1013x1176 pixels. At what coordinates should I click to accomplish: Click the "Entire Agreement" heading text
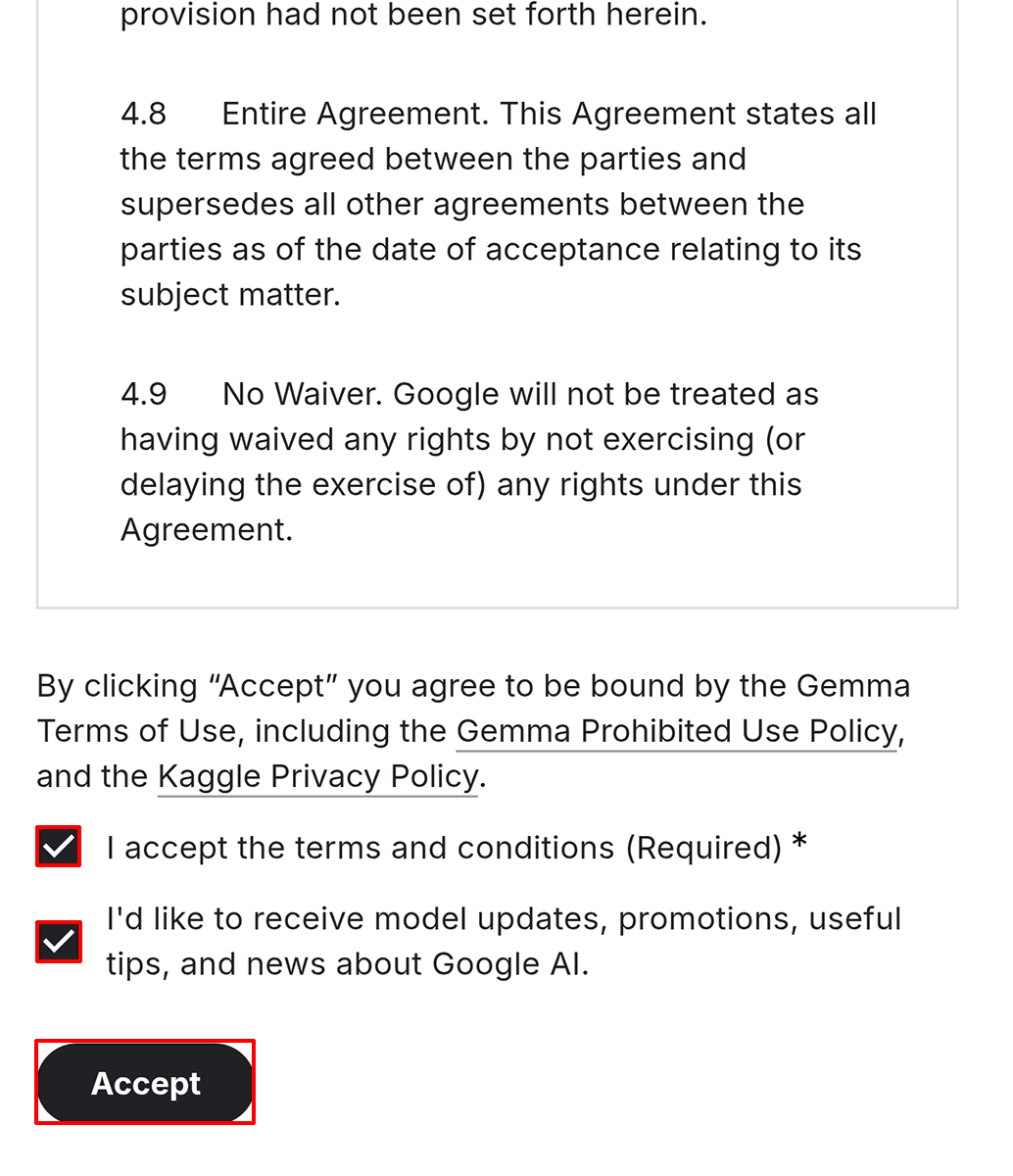tap(354, 114)
